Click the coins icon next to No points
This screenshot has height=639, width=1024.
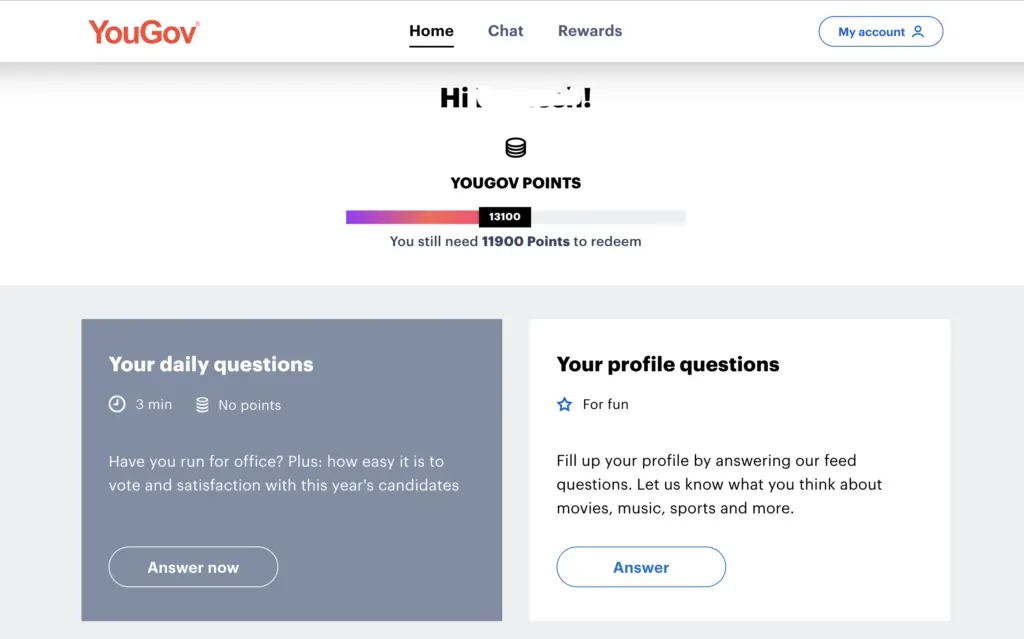pyautogui.click(x=202, y=405)
